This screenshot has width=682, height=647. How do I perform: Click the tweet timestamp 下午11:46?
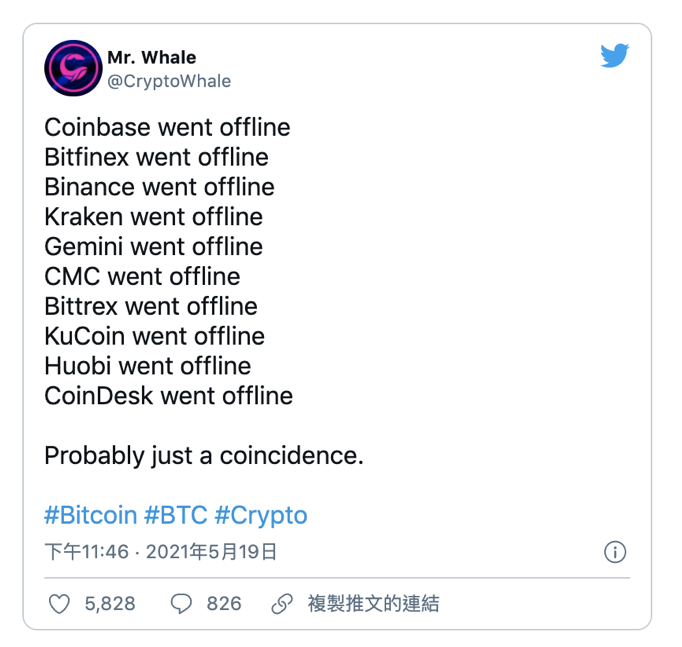tap(87, 552)
